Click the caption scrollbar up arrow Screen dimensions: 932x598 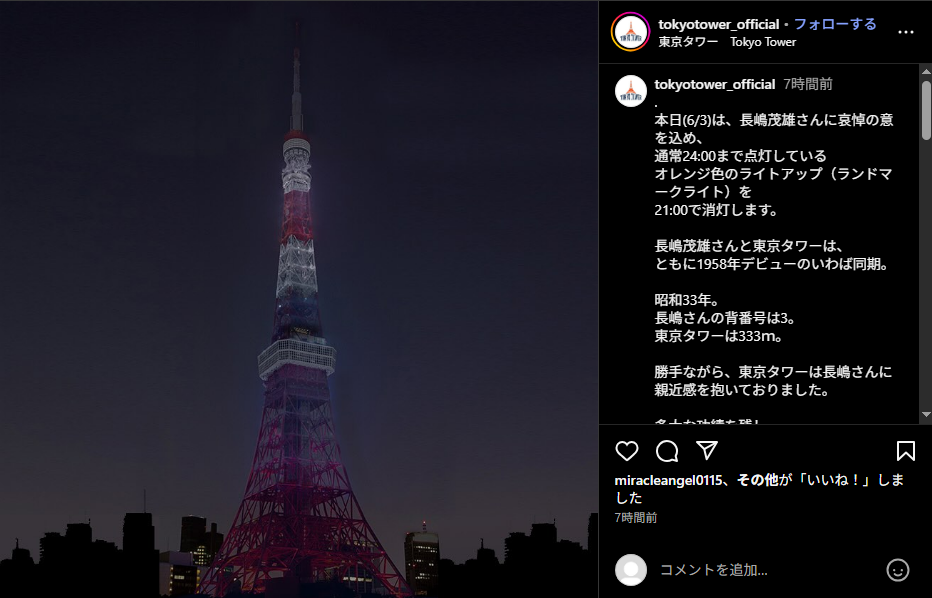(x=926, y=71)
